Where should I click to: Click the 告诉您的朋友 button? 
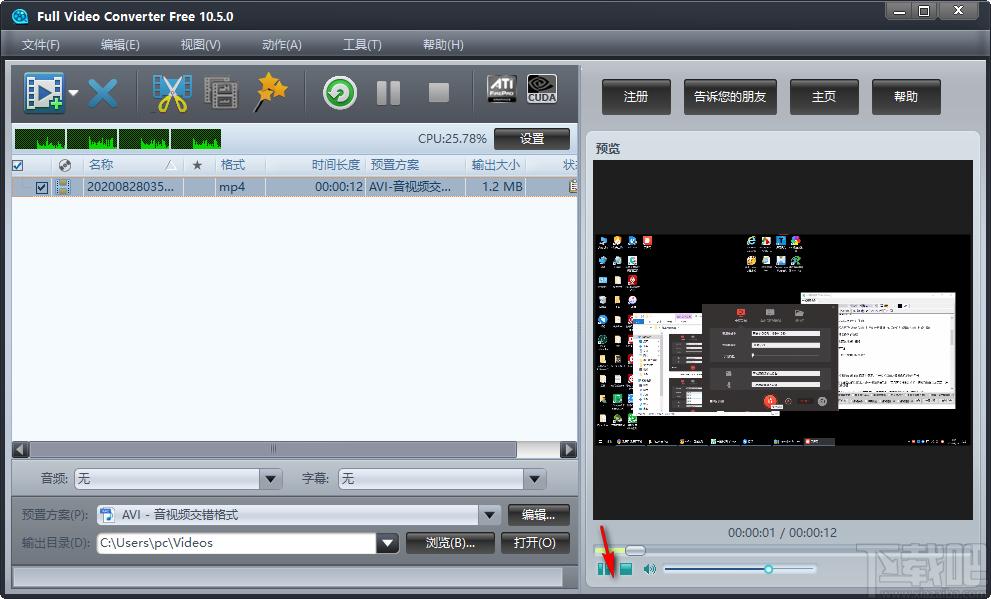click(x=730, y=97)
